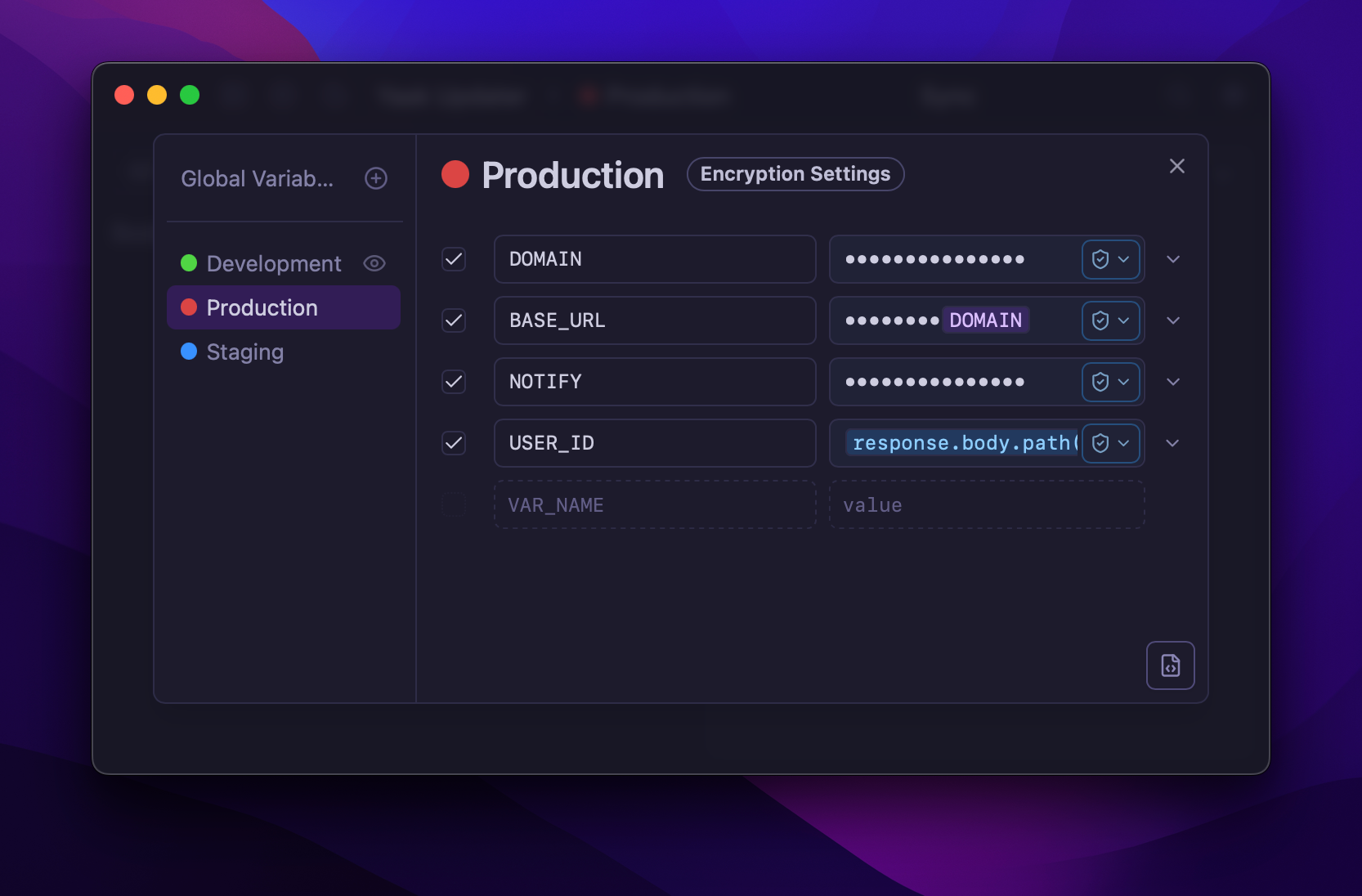Image resolution: width=1362 pixels, height=896 pixels.
Task: Open the code file icon button
Action: (x=1170, y=665)
